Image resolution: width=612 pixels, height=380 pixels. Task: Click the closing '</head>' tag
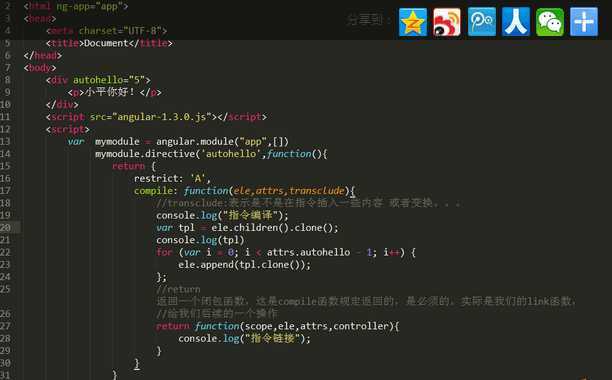coord(42,55)
